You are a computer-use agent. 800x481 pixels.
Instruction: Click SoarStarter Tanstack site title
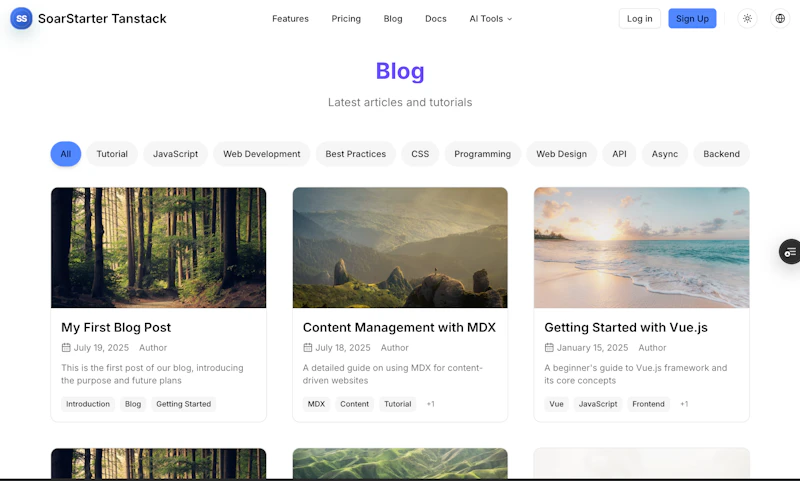pos(102,18)
